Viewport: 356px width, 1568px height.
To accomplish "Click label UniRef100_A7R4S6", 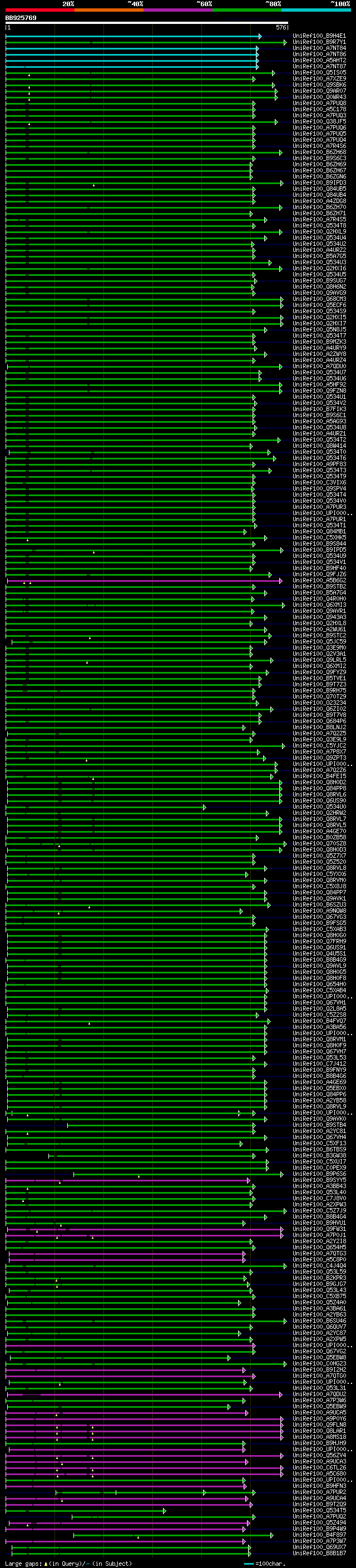I will pos(319,146).
